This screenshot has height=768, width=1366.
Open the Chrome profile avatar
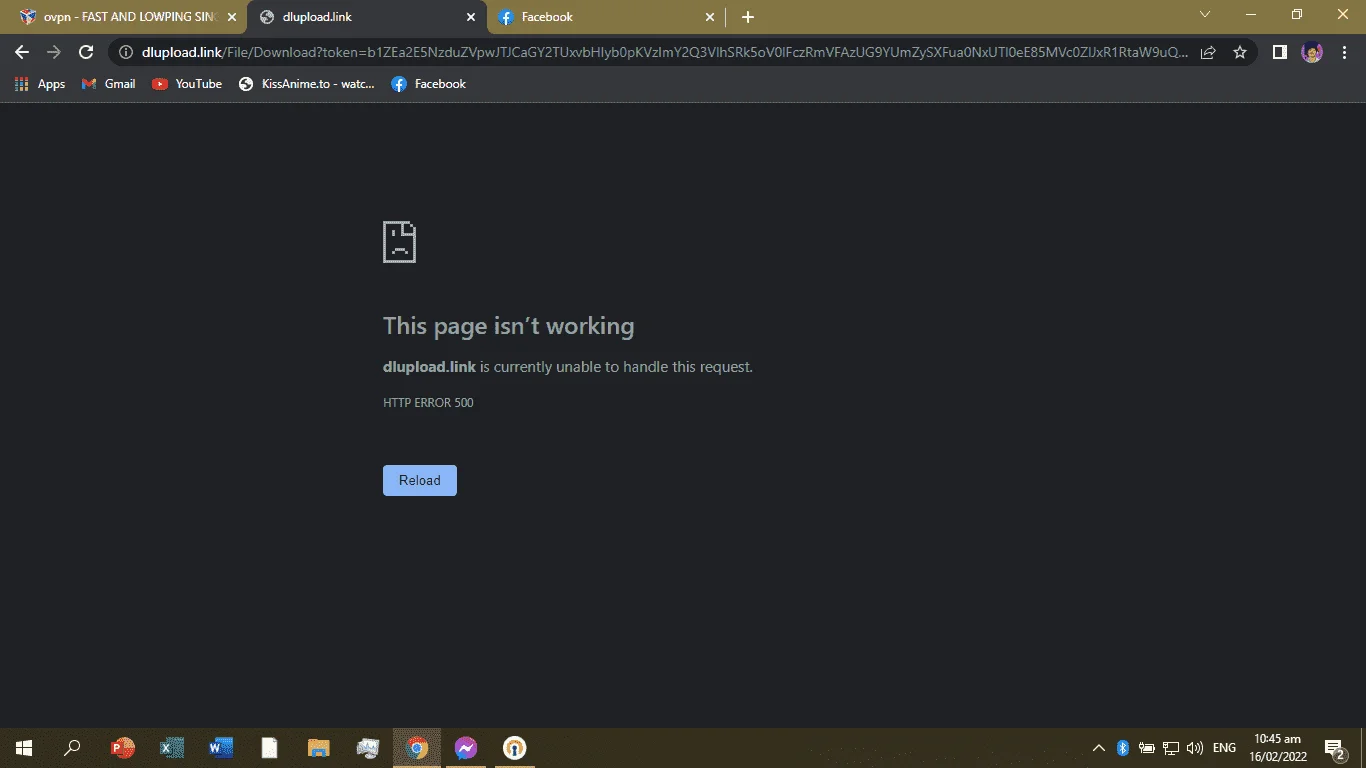pos(1312,52)
